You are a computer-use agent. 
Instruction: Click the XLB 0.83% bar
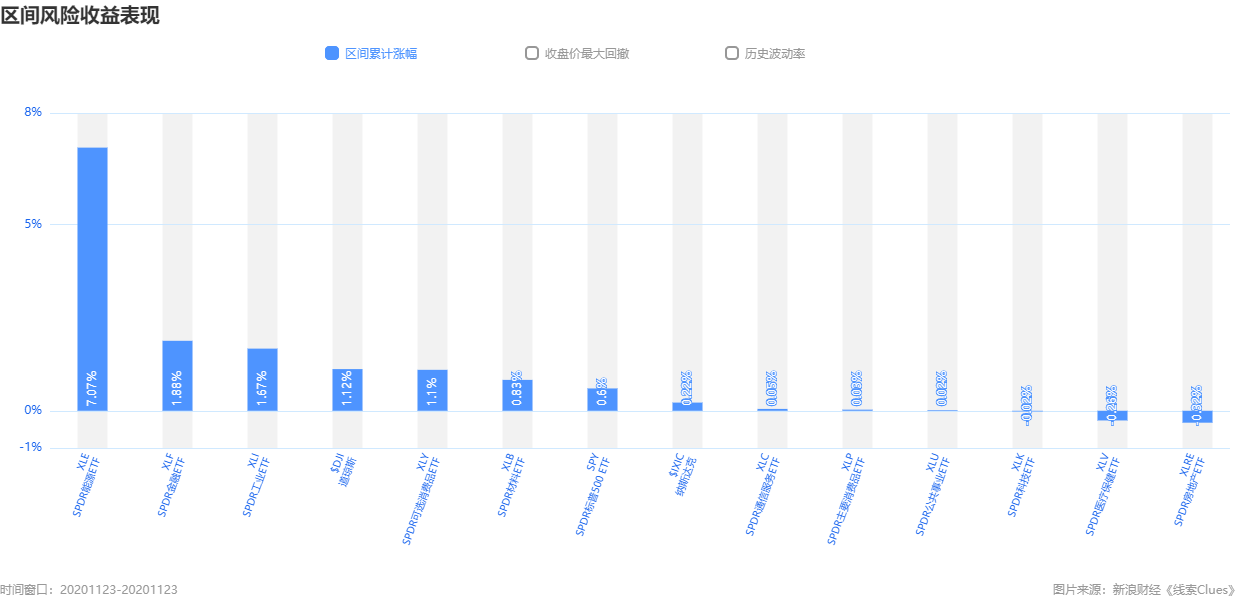tap(517, 395)
